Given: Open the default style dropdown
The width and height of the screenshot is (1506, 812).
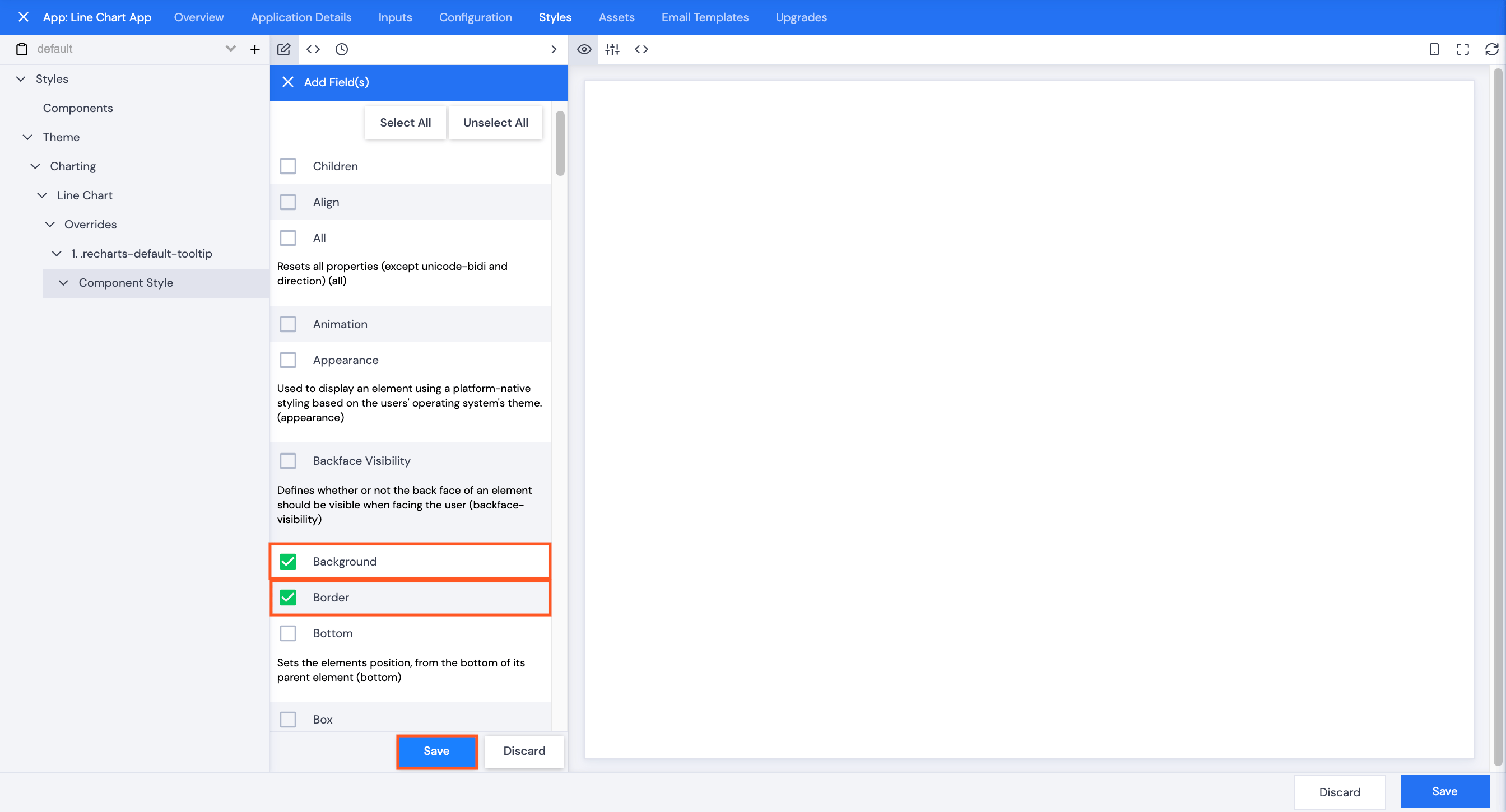Looking at the screenshot, I should tap(230, 49).
